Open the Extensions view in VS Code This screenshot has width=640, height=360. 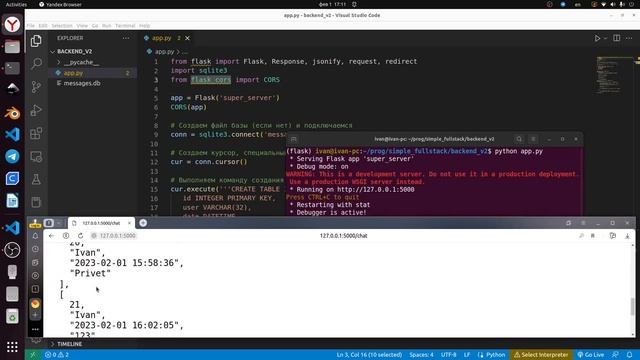36,133
